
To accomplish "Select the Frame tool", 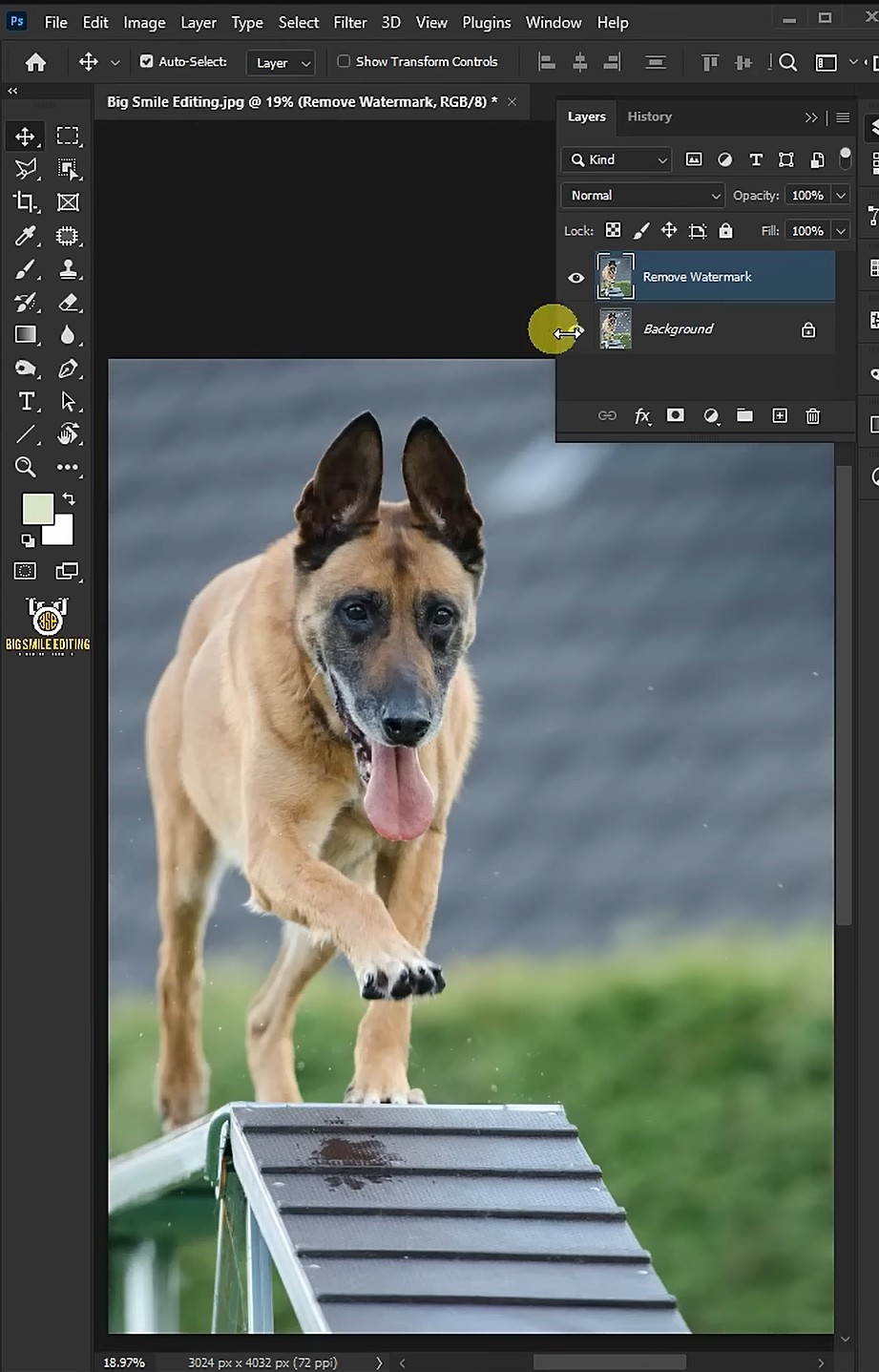I will 68,202.
